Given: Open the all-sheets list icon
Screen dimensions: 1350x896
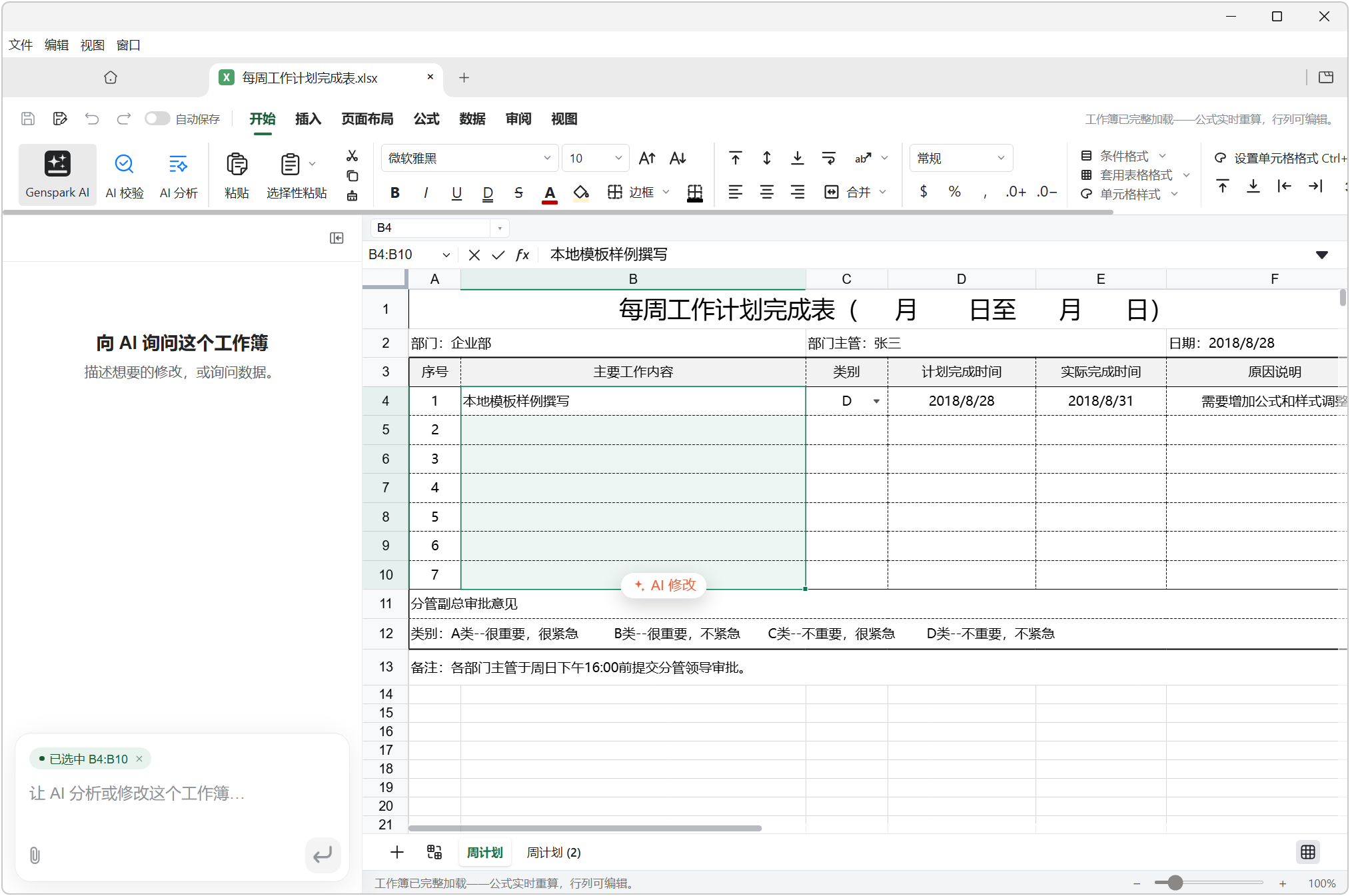Looking at the screenshot, I should [x=434, y=852].
